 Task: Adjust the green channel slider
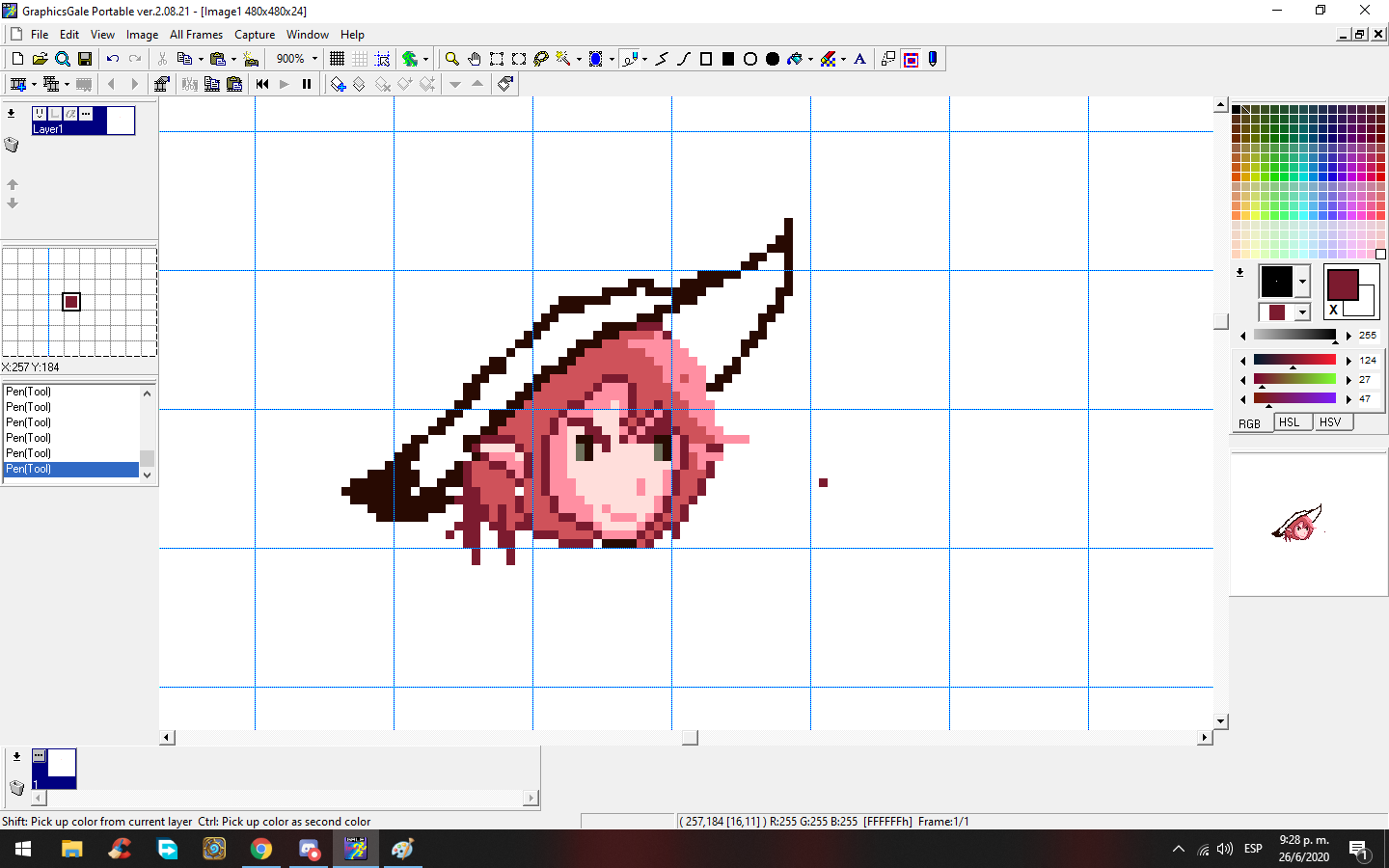click(1294, 379)
